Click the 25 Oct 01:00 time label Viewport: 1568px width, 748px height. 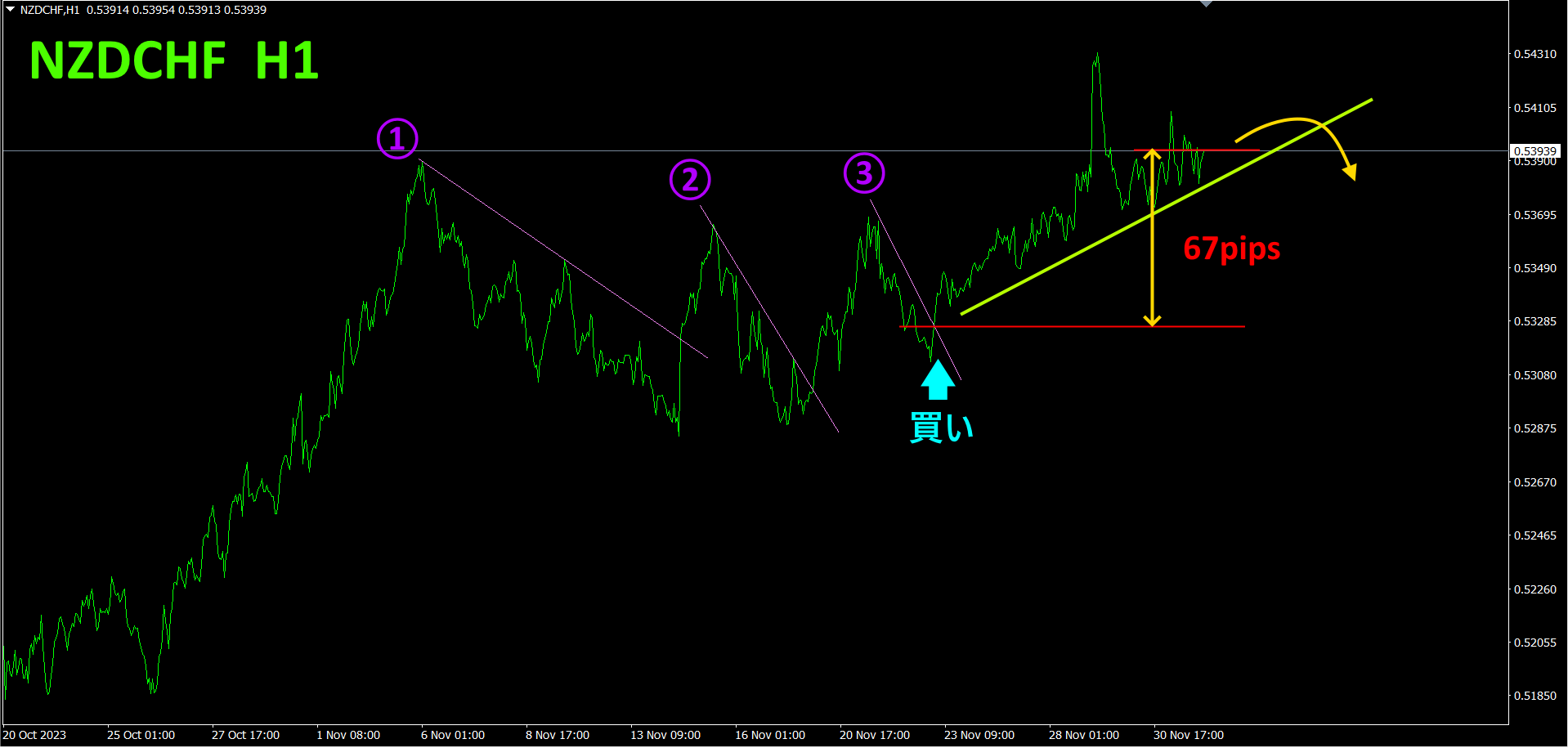click(x=141, y=735)
